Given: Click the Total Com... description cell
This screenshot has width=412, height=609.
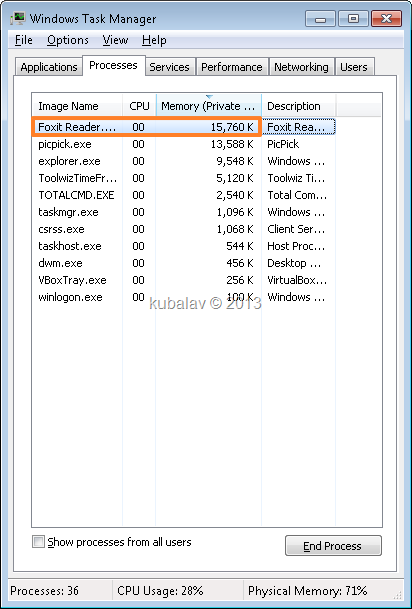Looking at the screenshot, I should pos(297,195).
